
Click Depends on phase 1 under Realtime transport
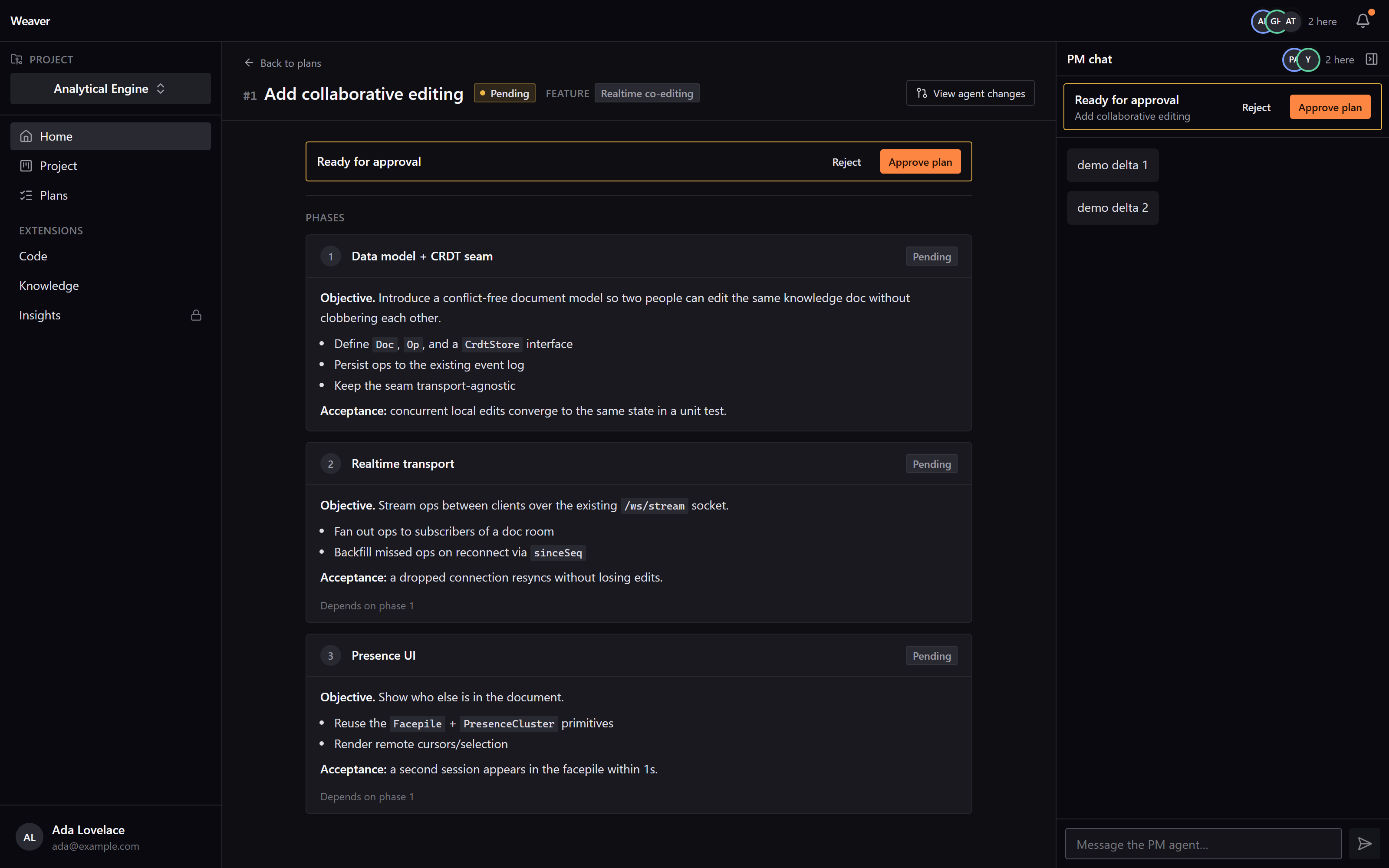367,606
